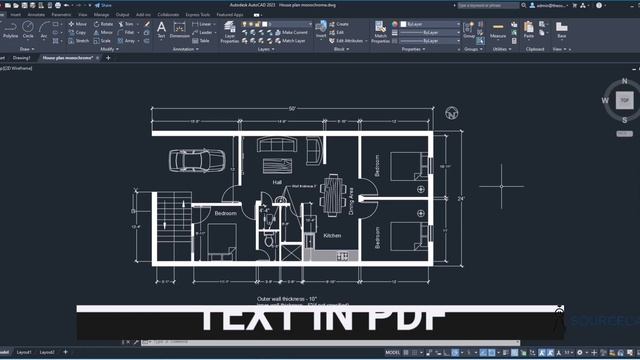640x360 pixels.
Task: Toggle grid display in status bar
Action: (x=406, y=352)
